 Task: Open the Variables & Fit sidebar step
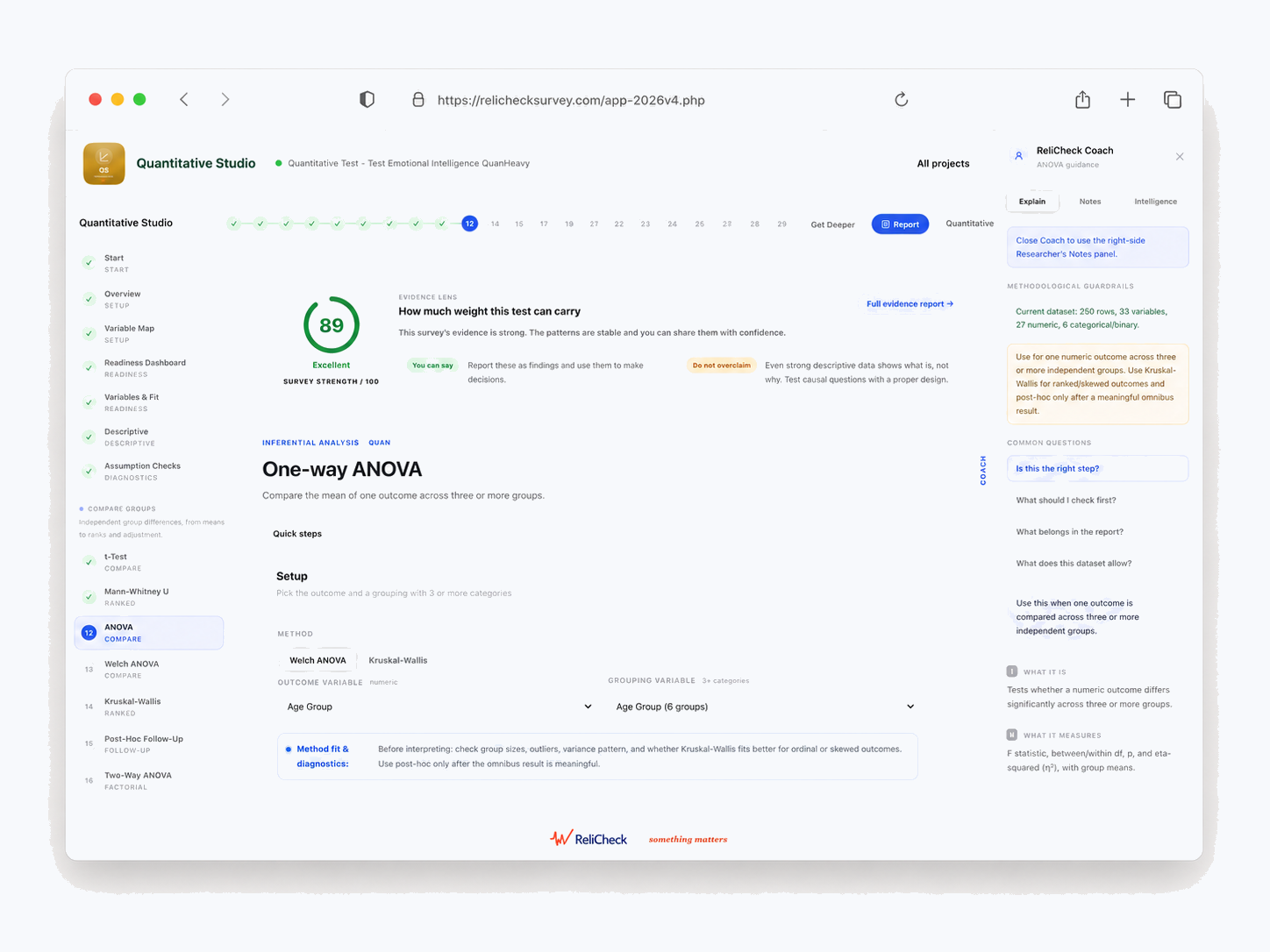click(x=149, y=402)
